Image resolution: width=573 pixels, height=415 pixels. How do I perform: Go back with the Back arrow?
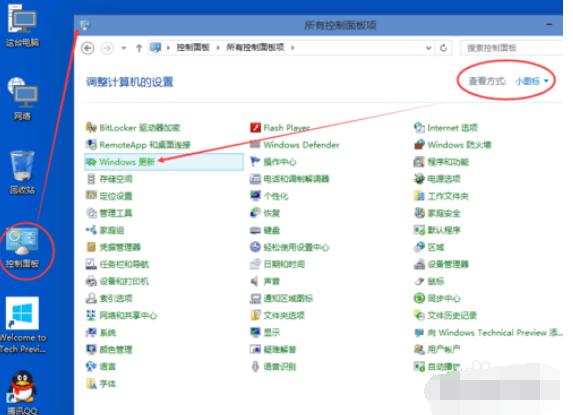88,48
